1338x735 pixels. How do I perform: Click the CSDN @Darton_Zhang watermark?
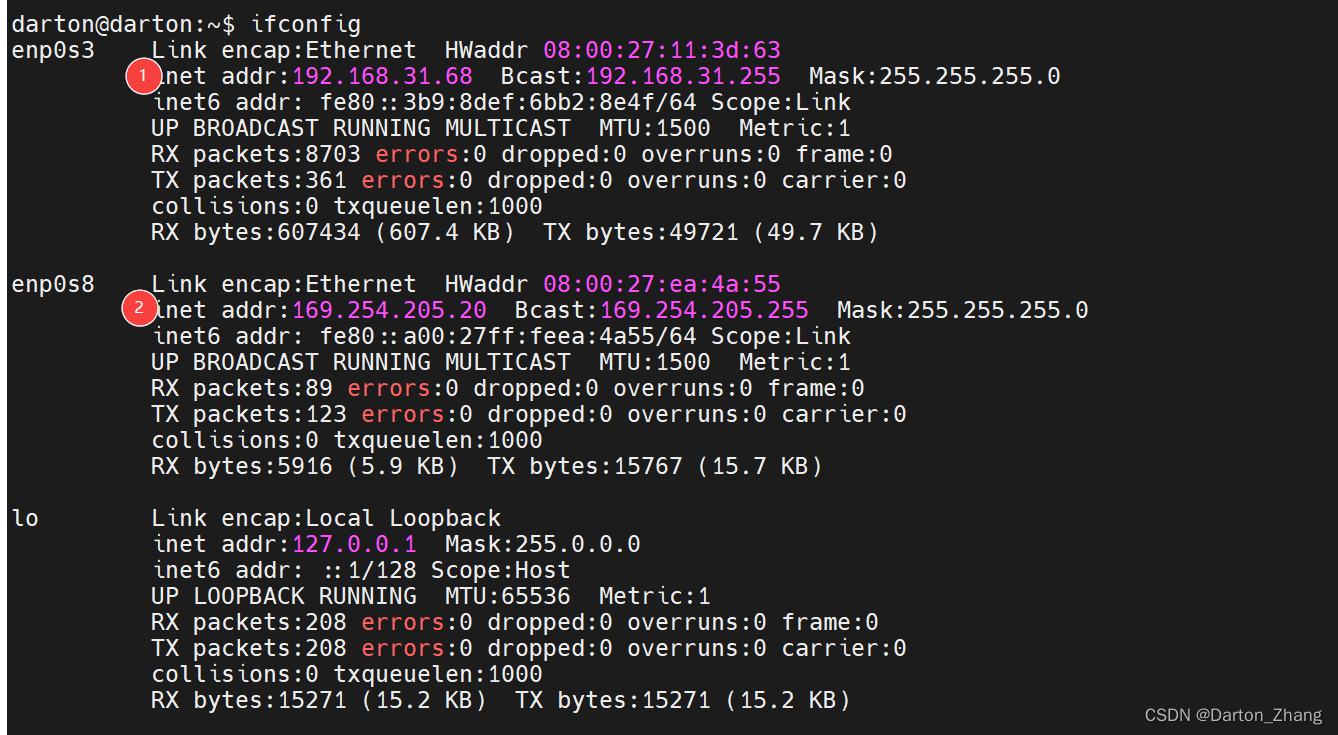[1233, 714]
